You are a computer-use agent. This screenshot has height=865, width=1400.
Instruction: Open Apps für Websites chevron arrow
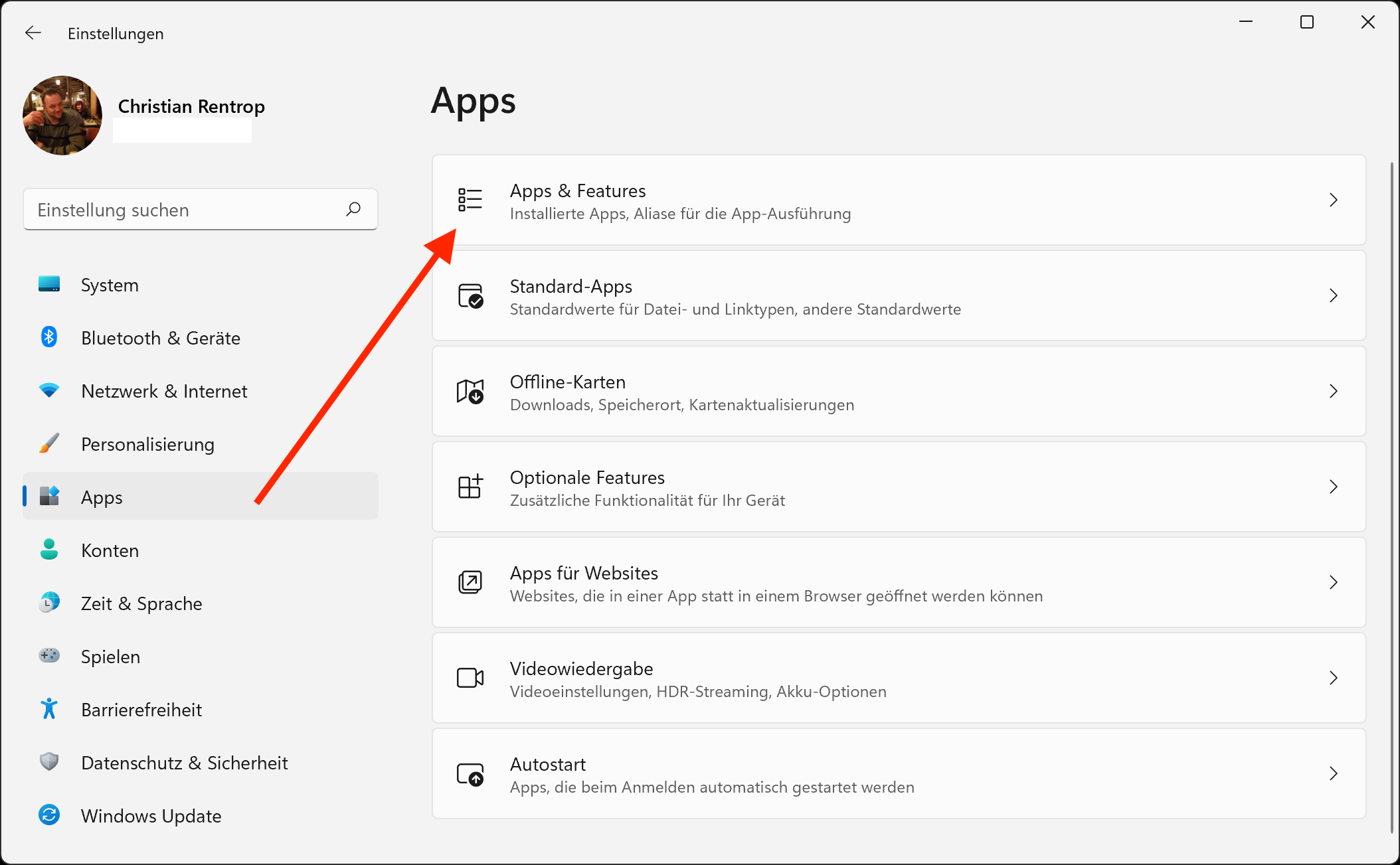(x=1333, y=582)
